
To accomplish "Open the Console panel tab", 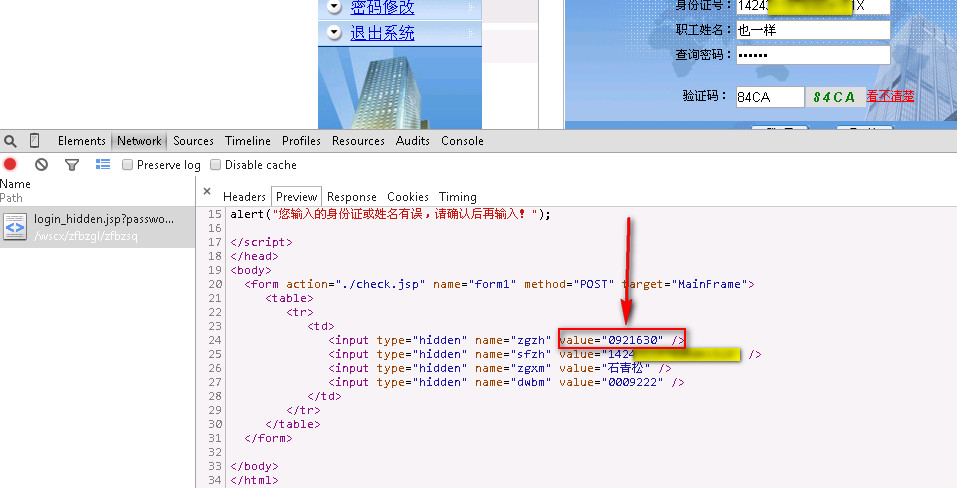I will 463,141.
